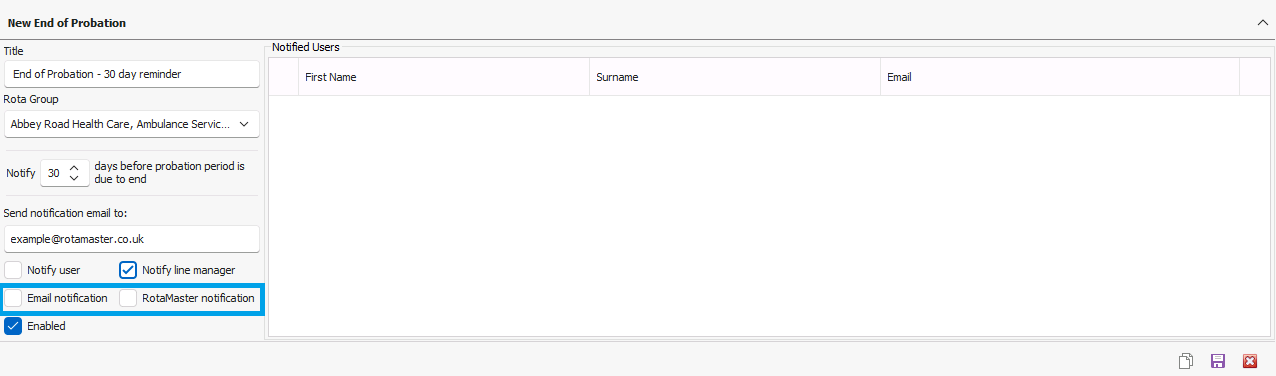Sort by Email column header

[1060, 77]
